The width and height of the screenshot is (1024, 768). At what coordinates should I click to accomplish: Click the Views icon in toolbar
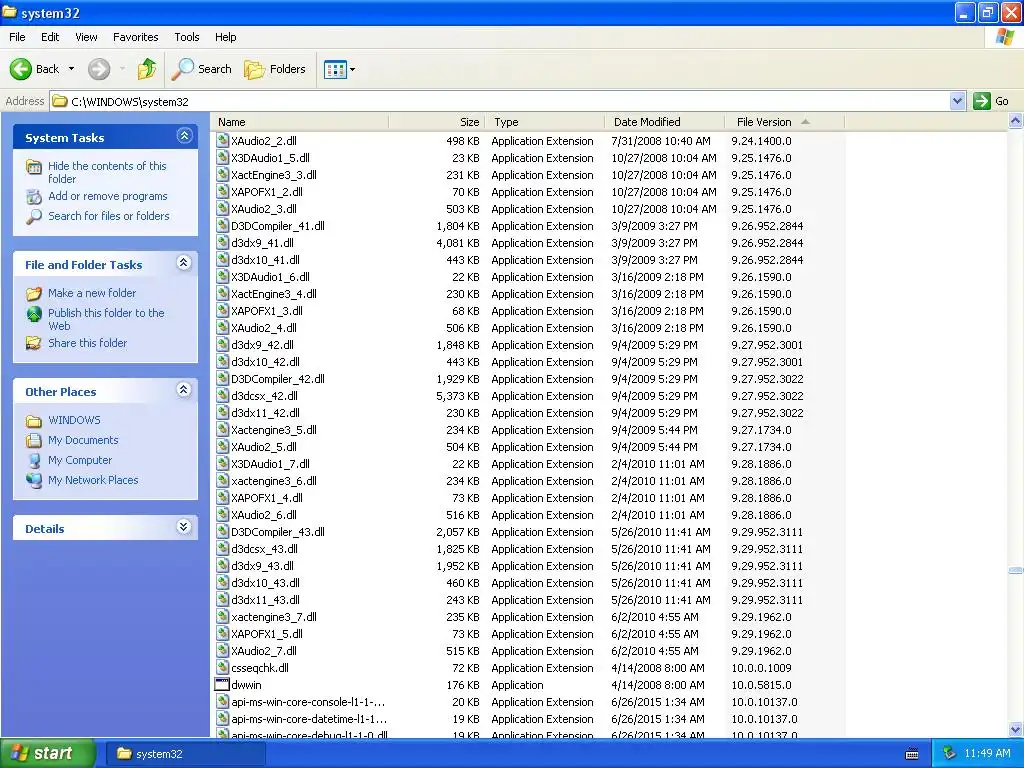tap(335, 69)
